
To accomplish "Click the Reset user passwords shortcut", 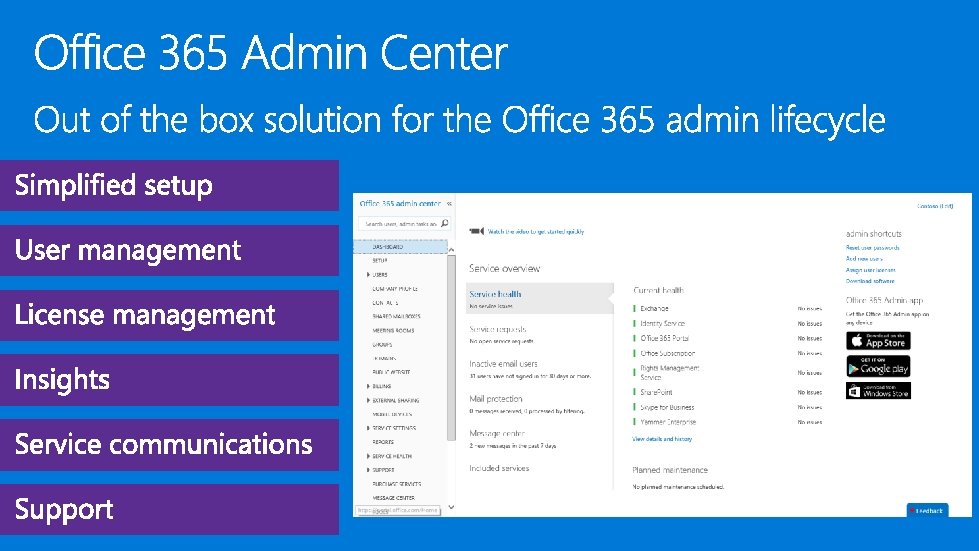I will pos(872,248).
